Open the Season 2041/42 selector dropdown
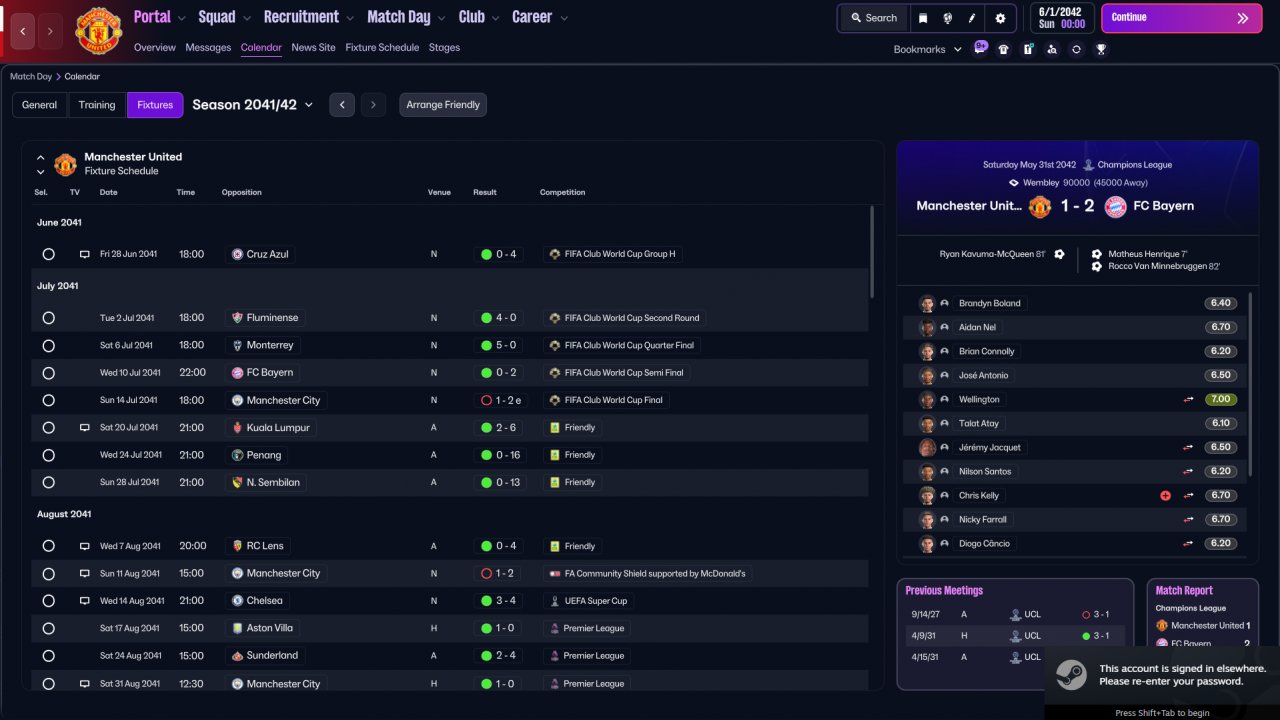Image resolution: width=1280 pixels, height=720 pixels. click(253, 105)
